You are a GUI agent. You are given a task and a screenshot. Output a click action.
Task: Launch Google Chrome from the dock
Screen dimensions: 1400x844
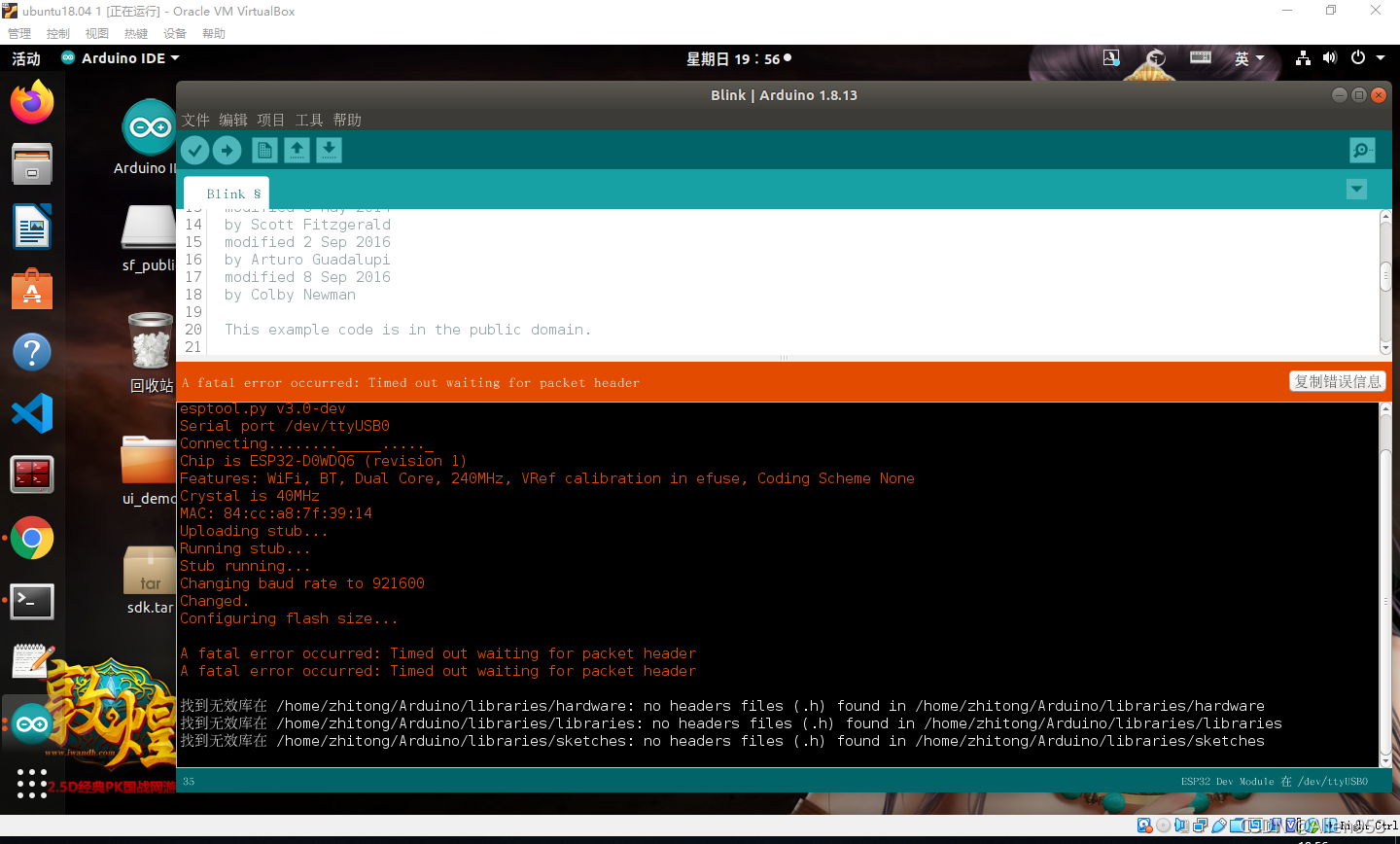click(x=32, y=538)
